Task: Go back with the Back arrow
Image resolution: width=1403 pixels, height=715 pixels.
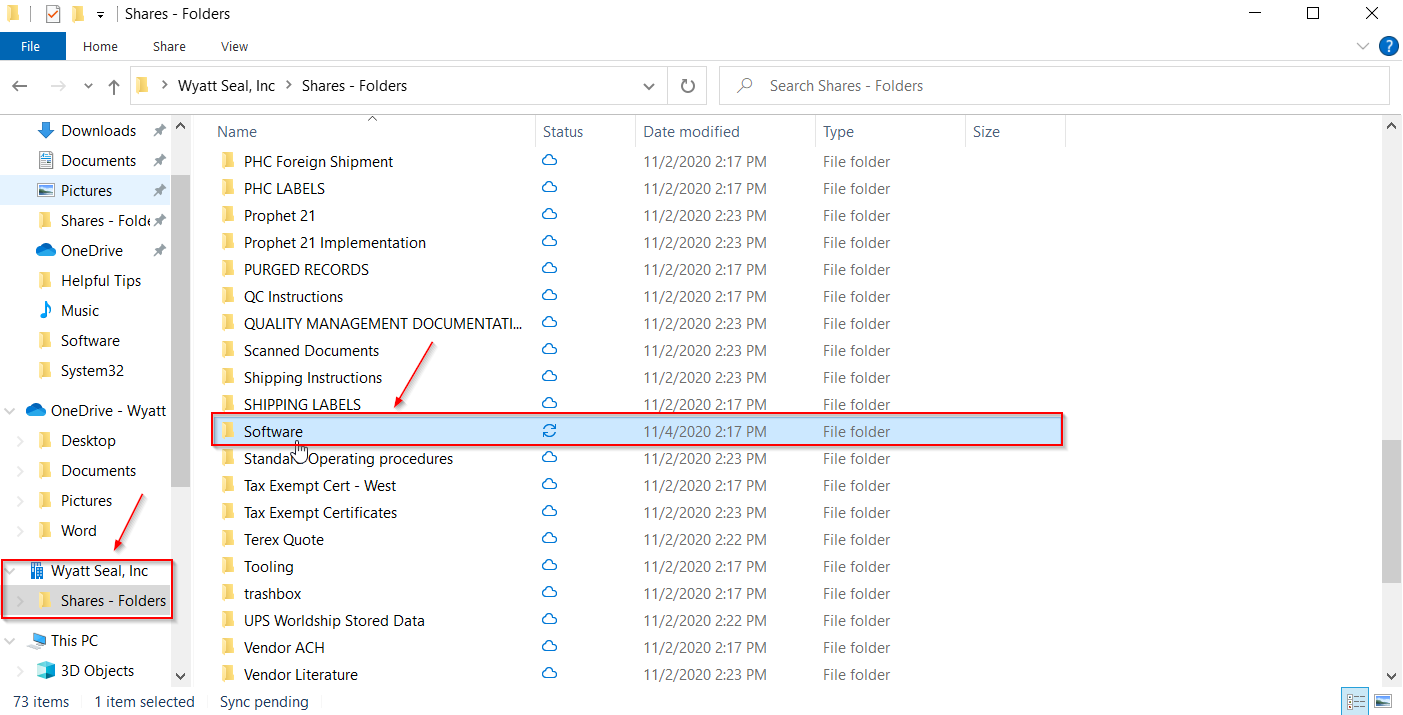Action: (x=20, y=86)
